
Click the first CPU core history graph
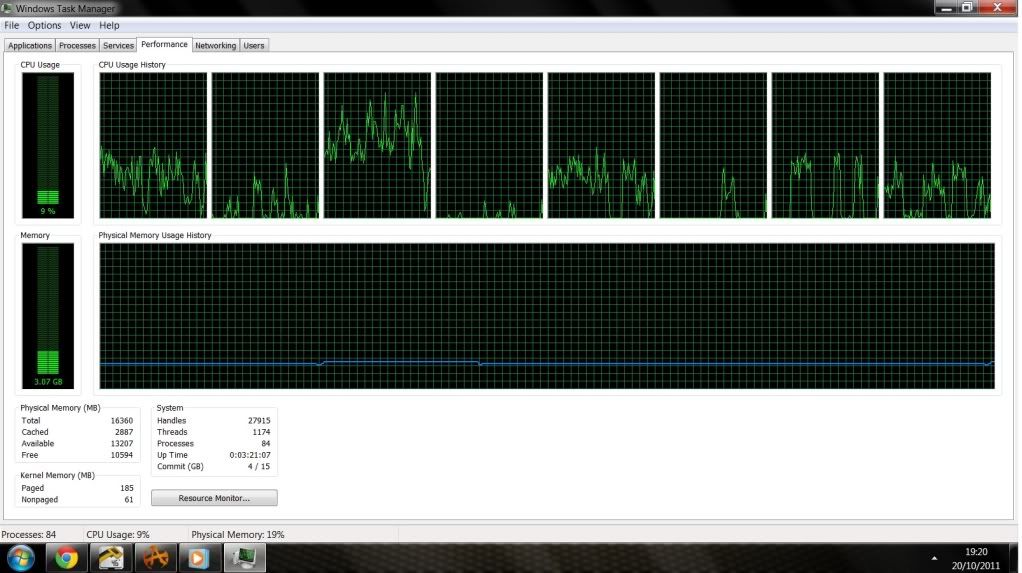[153, 145]
